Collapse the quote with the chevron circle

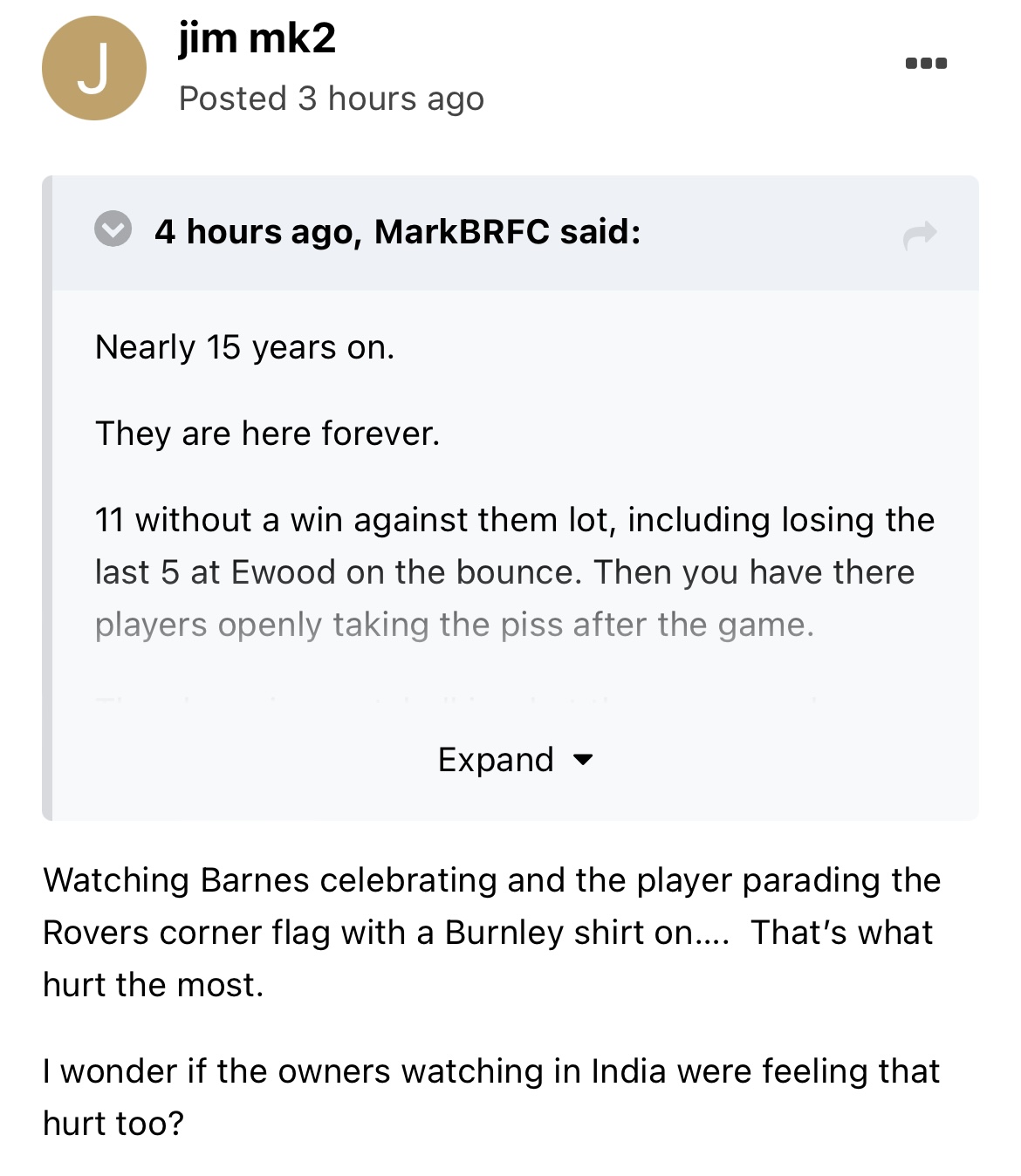coord(113,229)
